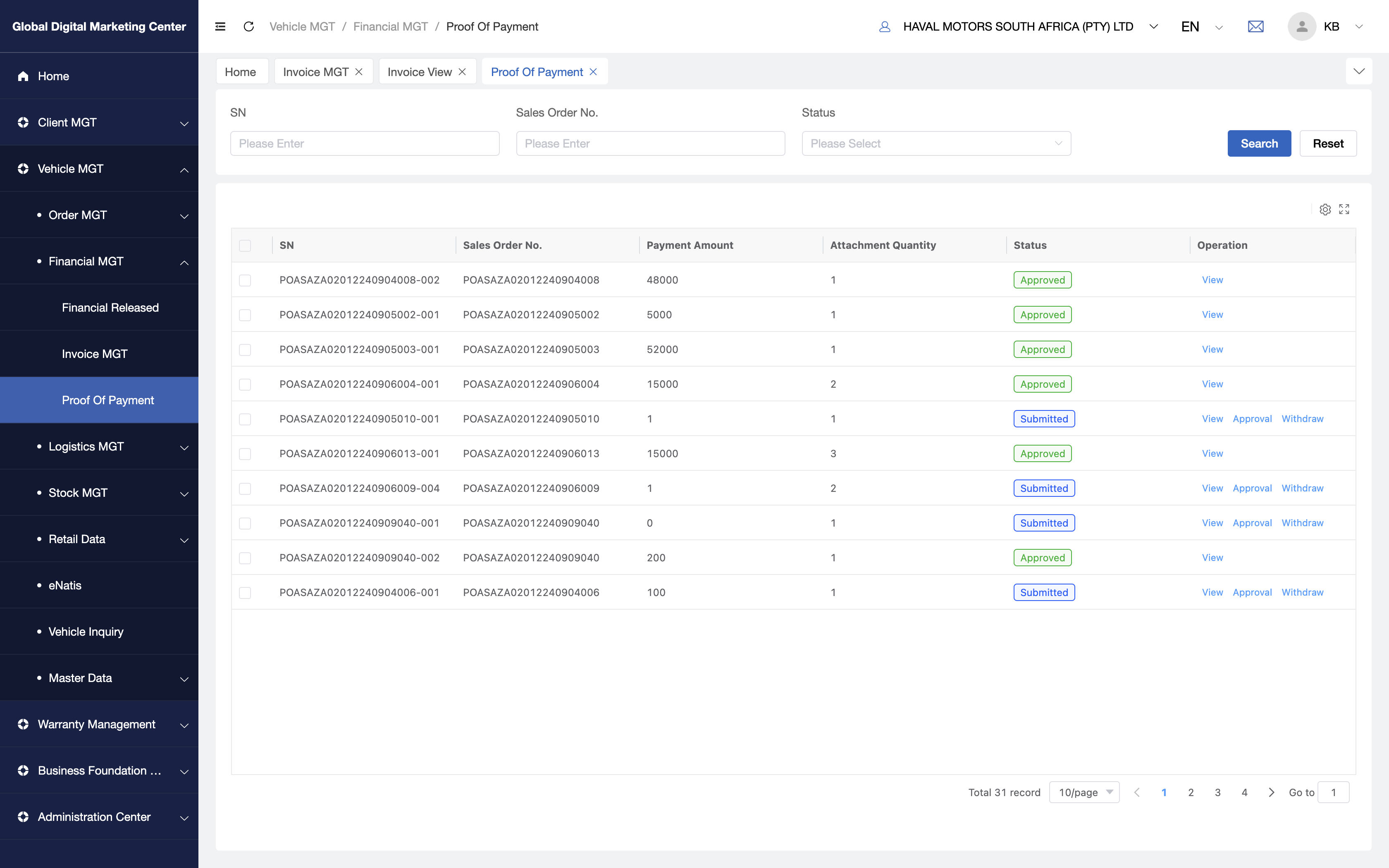View record POASAZA02012240909040-002
The height and width of the screenshot is (868, 1389).
(x=1212, y=558)
